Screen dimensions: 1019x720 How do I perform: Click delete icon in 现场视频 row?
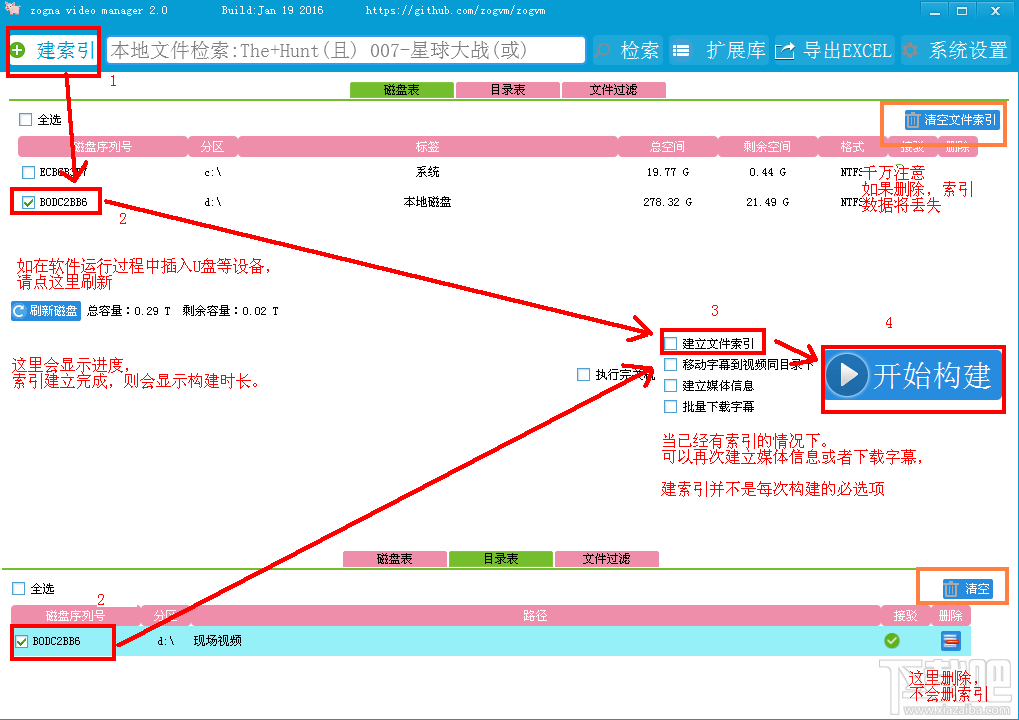point(951,641)
